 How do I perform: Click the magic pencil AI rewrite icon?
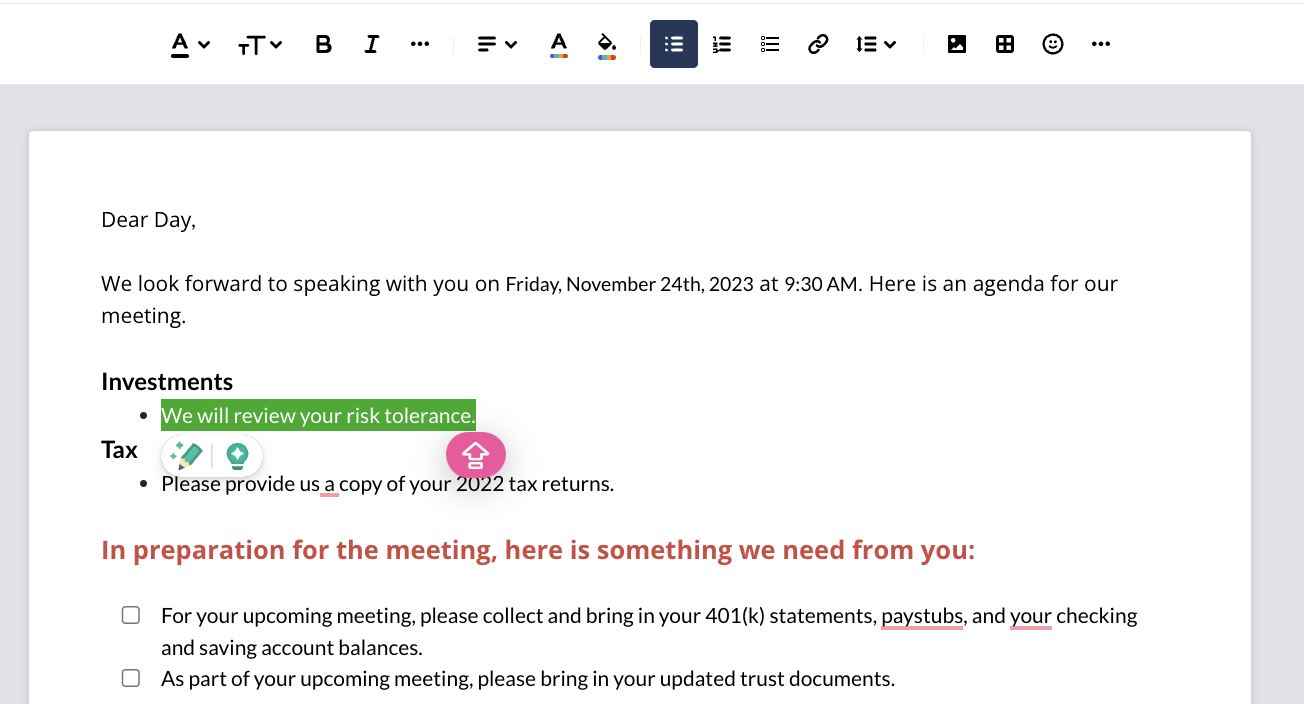click(x=187, y=456)
